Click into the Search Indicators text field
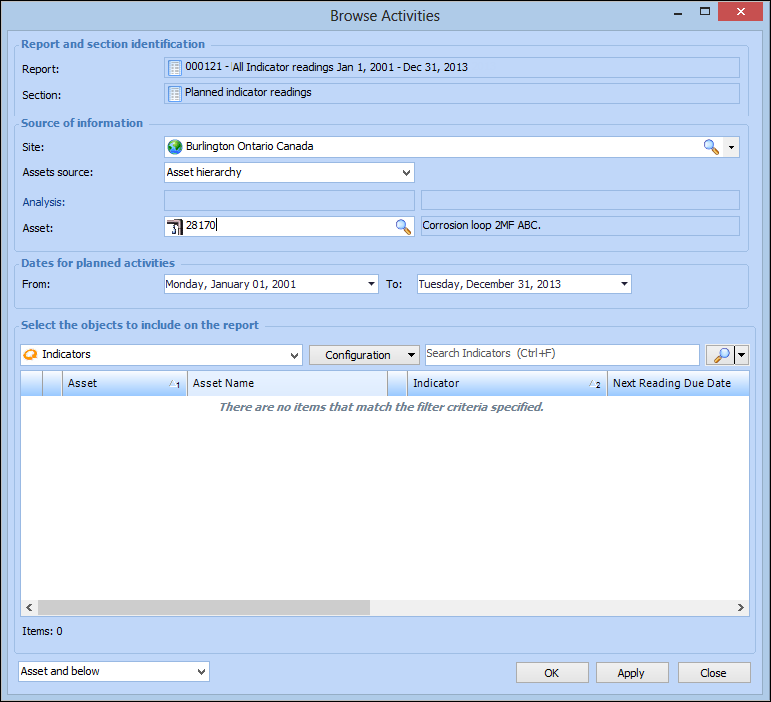The image size is (771, 702). tap(562, 354)
